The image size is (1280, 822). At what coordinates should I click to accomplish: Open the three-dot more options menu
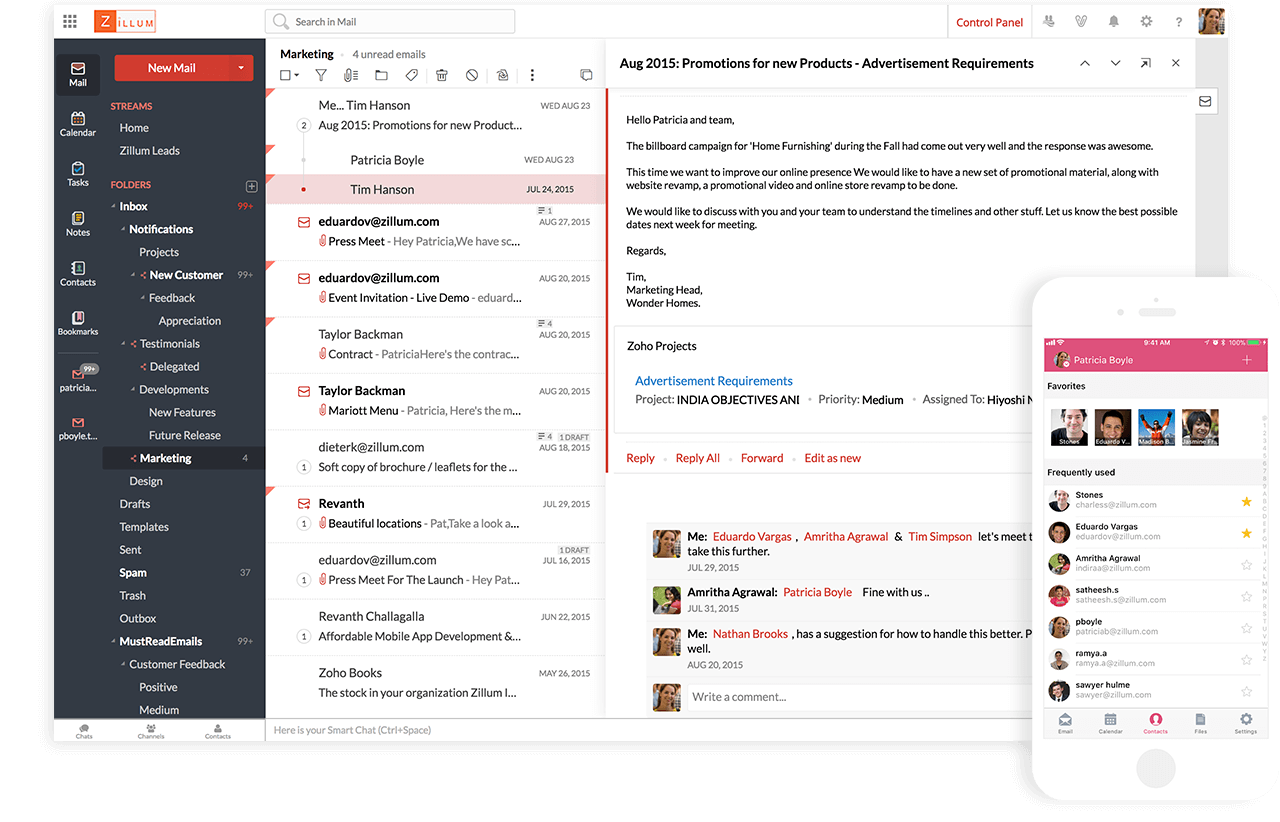(x=532, y=75)
